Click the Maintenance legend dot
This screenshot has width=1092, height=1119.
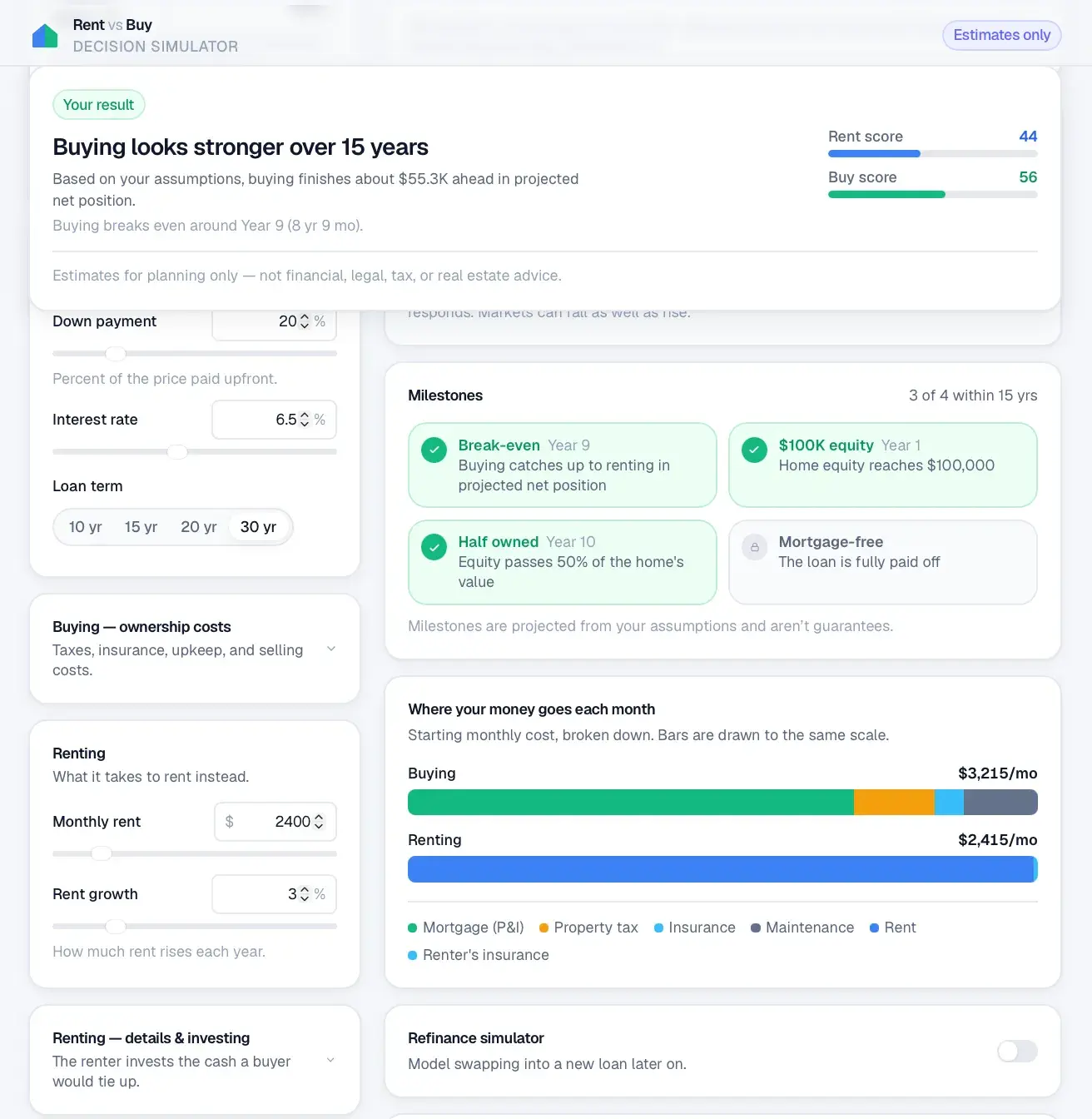756,928
